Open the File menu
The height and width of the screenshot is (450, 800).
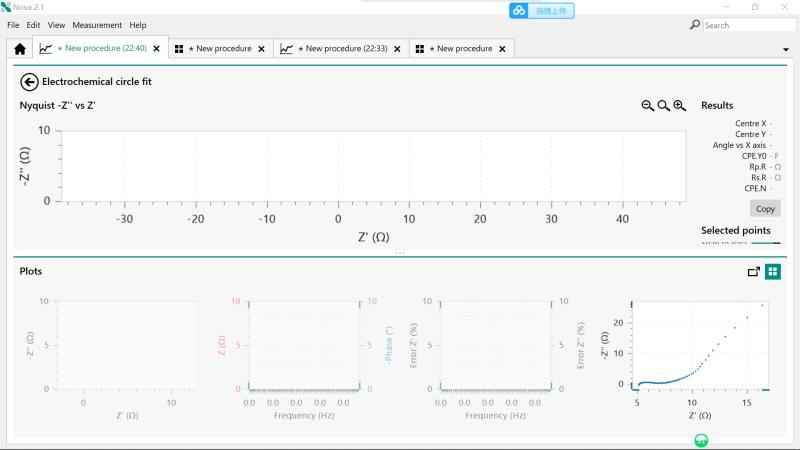coord(13,25)
